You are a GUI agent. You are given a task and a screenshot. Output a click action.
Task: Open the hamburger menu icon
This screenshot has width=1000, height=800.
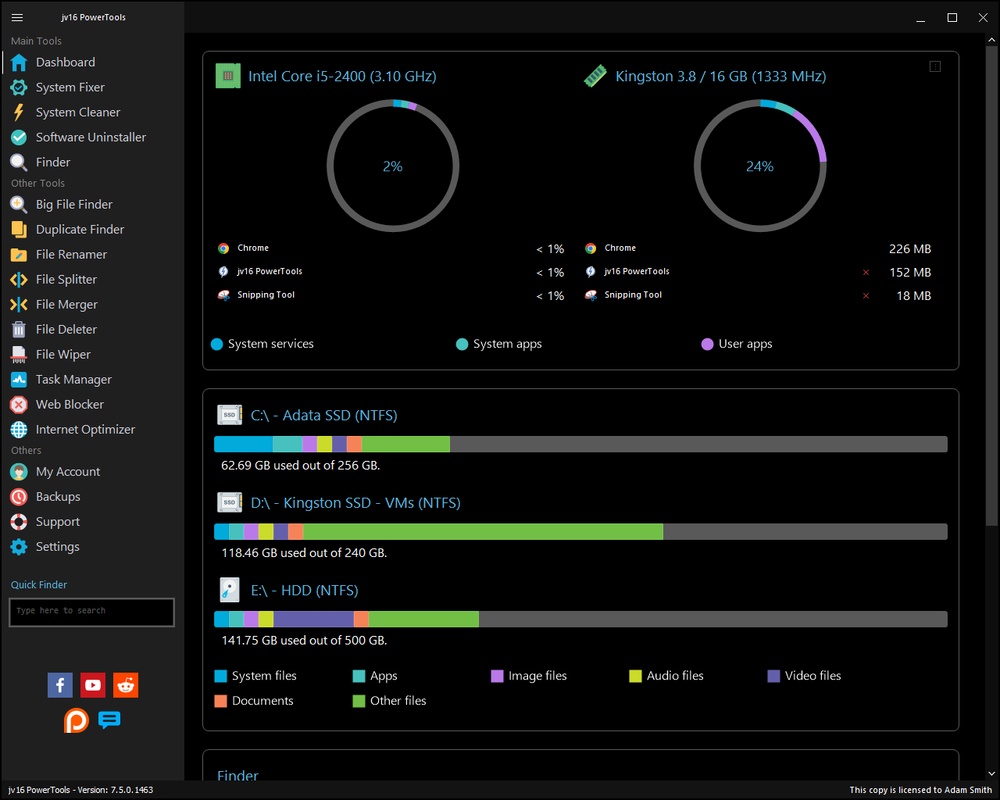(x=17, y=17)
